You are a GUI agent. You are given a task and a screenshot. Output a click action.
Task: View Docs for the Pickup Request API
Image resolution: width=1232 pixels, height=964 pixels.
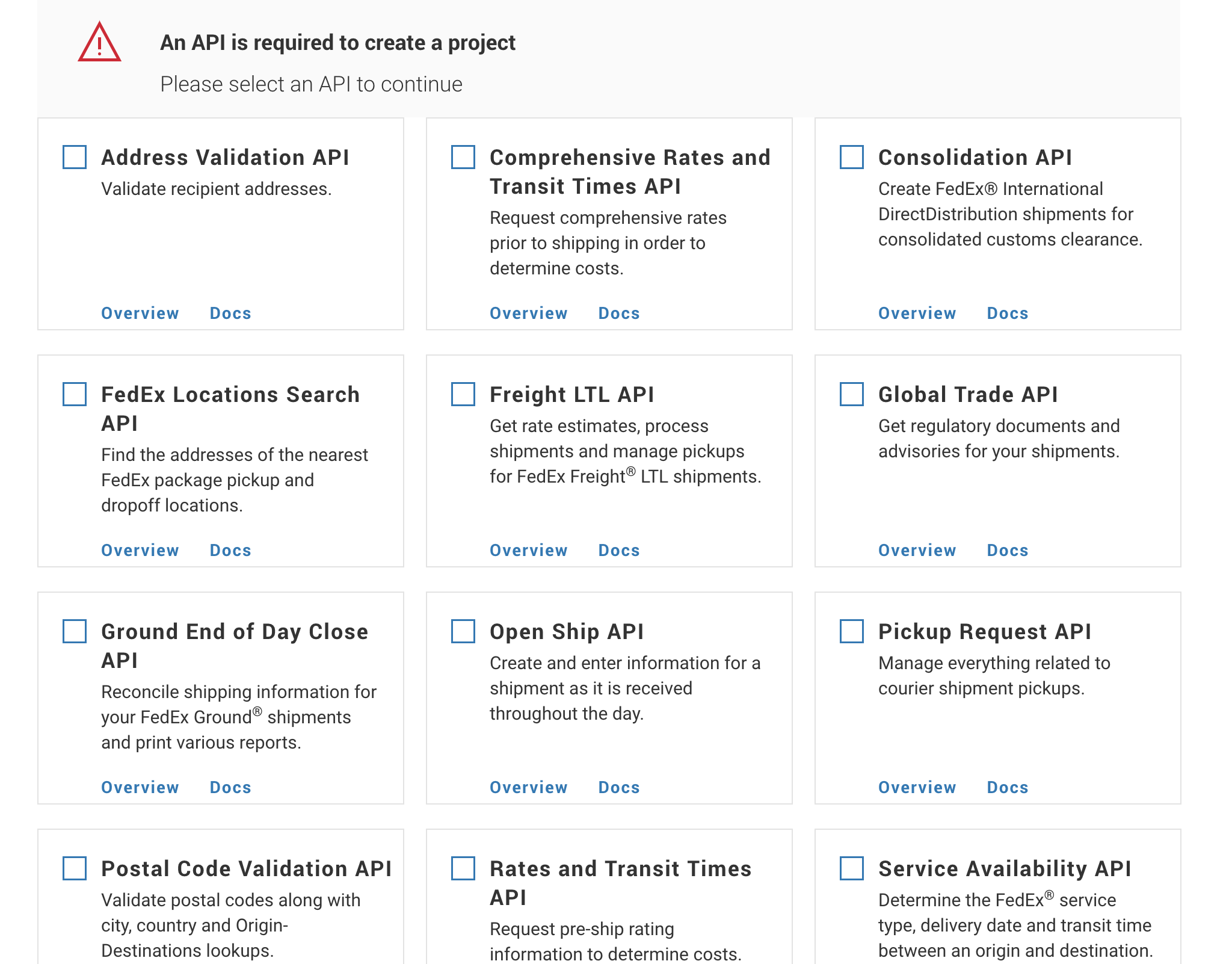click(x=1007, y=787)
